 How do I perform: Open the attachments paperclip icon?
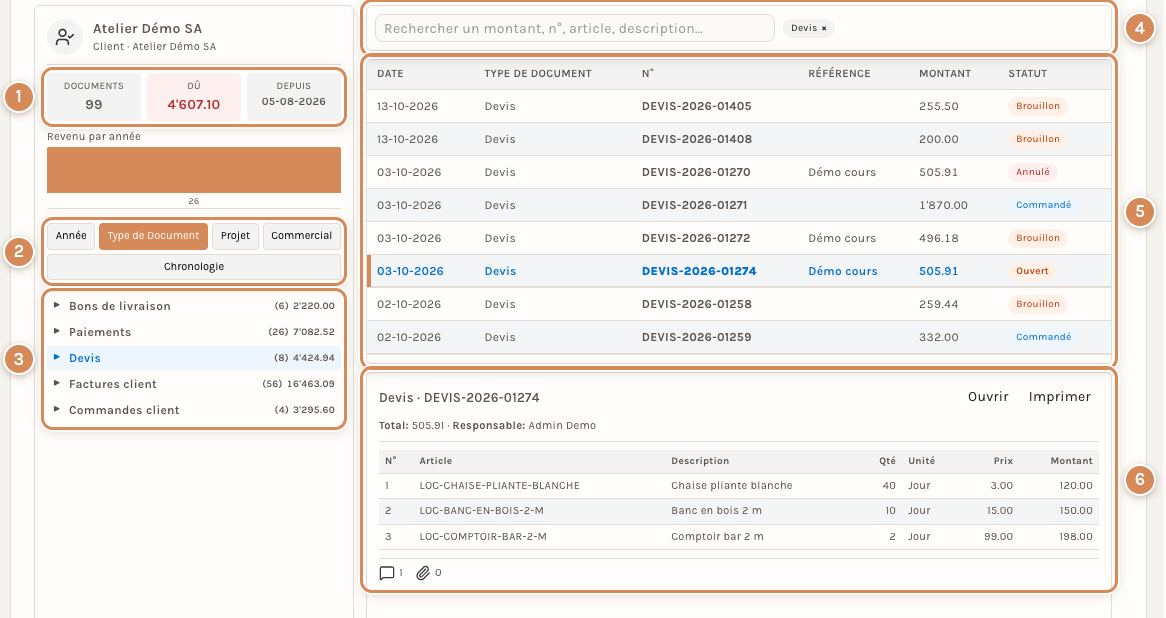pyautogui.click(x=423, y=573)
